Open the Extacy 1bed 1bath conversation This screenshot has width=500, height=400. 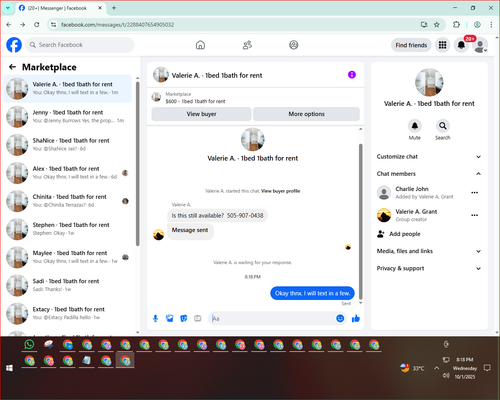(x=68, y=313)
